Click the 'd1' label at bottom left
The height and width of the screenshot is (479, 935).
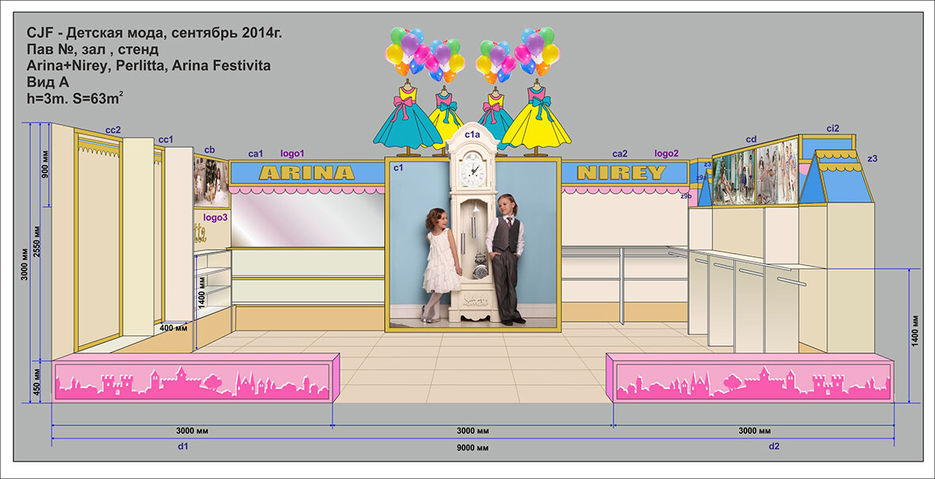[x=183, y=446]
